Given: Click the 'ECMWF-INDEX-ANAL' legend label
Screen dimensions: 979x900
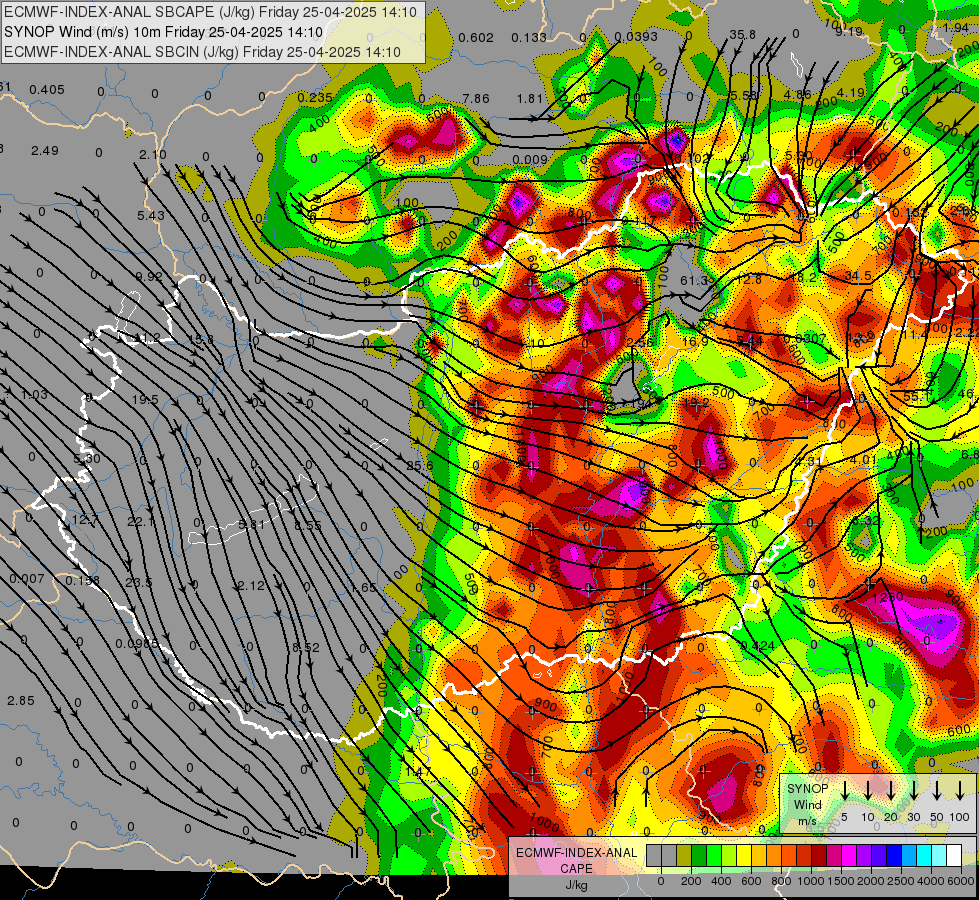Looking at the screenshot, I should click(x=576, y=853).
